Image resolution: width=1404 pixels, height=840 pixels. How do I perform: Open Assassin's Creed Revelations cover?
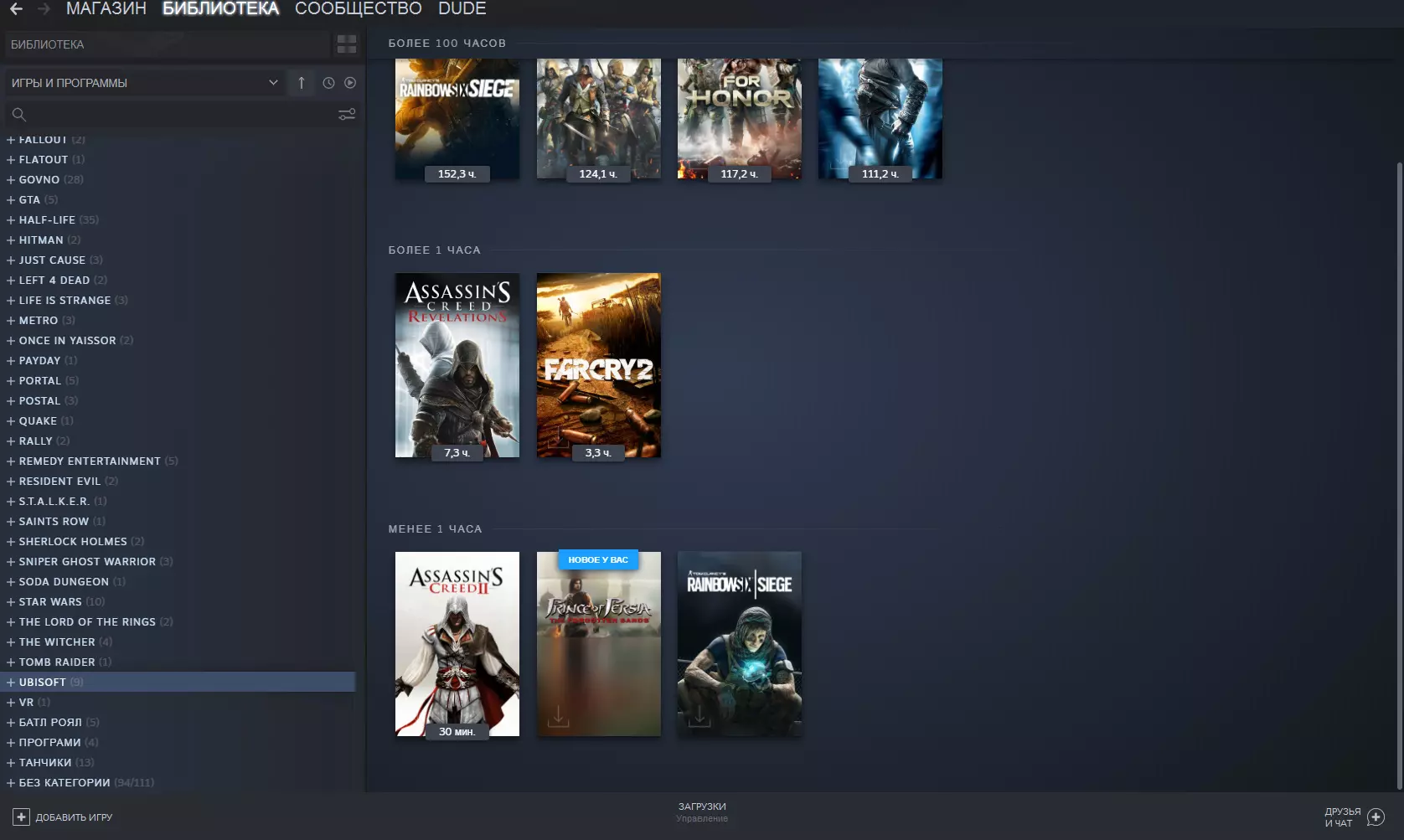pyautogui.click(x=457, y=365)
